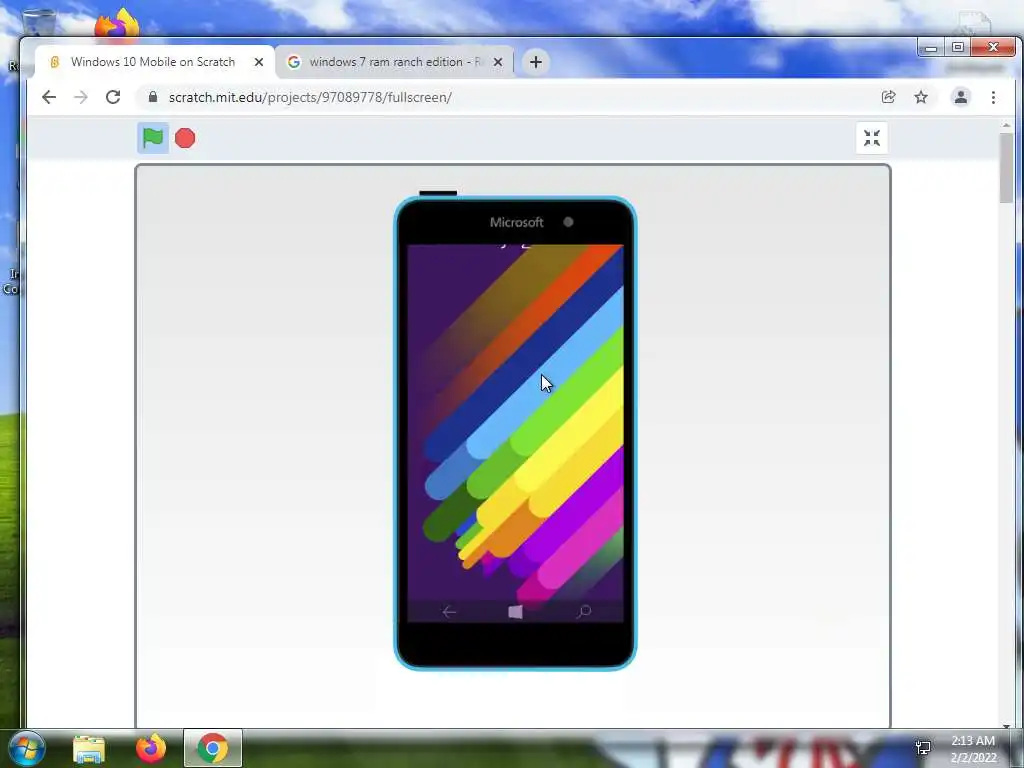The image size is (1024, 768).
Task: Tap the phone's search magnifier button
Action: 583,612
